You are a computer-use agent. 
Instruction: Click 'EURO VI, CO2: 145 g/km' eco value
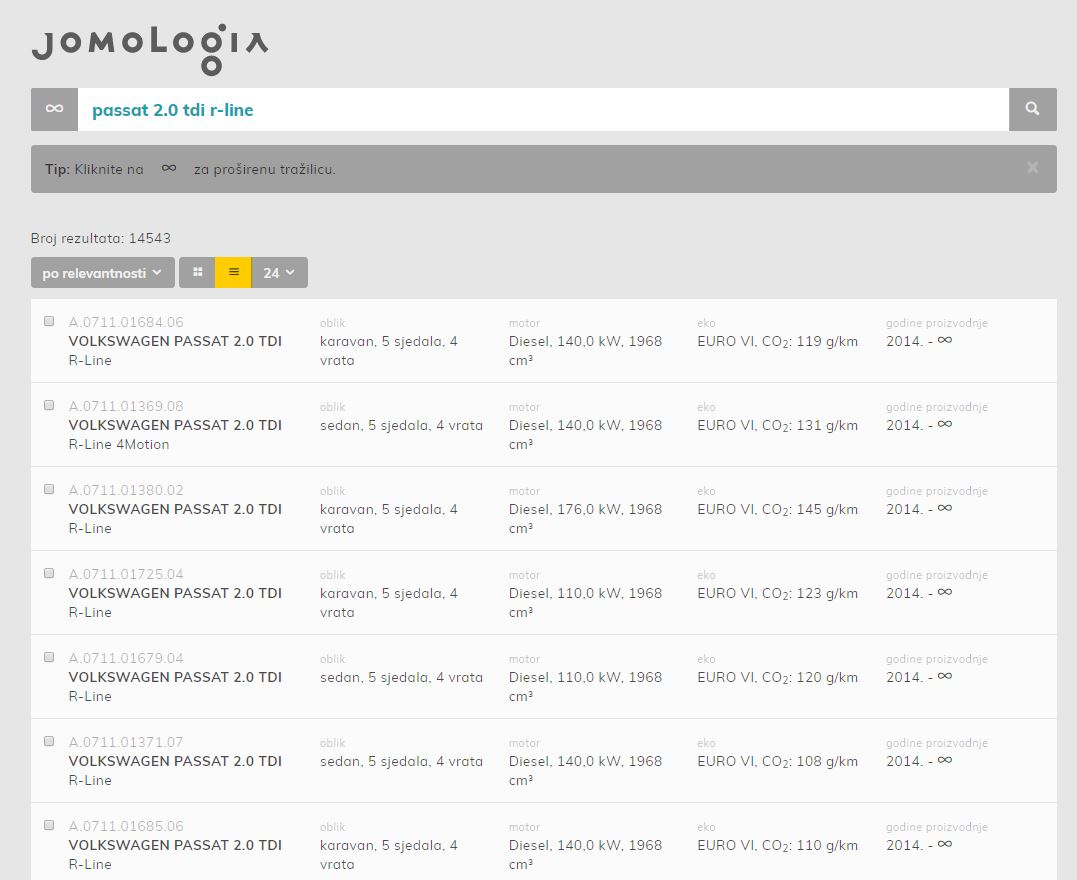tap(778, 509)
